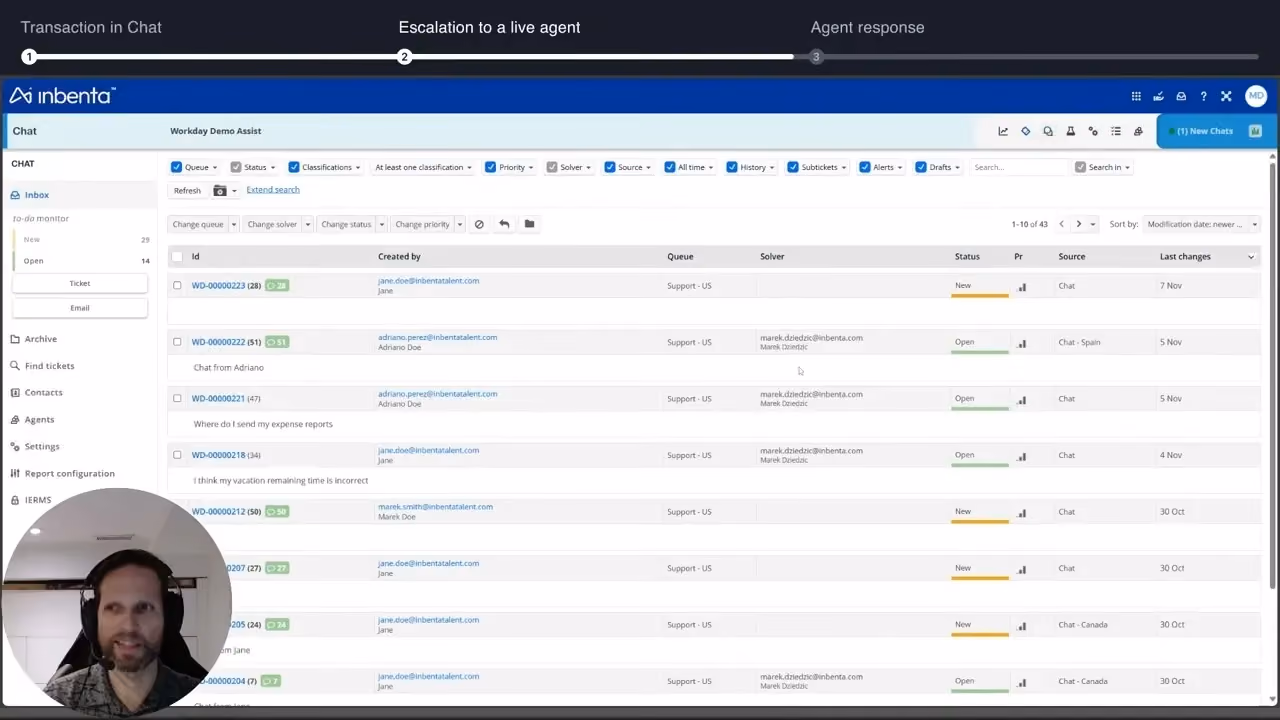The width and height of the screenshot is (1280, 720).
Task: Click the ticket Search input field
Action: [x=1018, y=167]
